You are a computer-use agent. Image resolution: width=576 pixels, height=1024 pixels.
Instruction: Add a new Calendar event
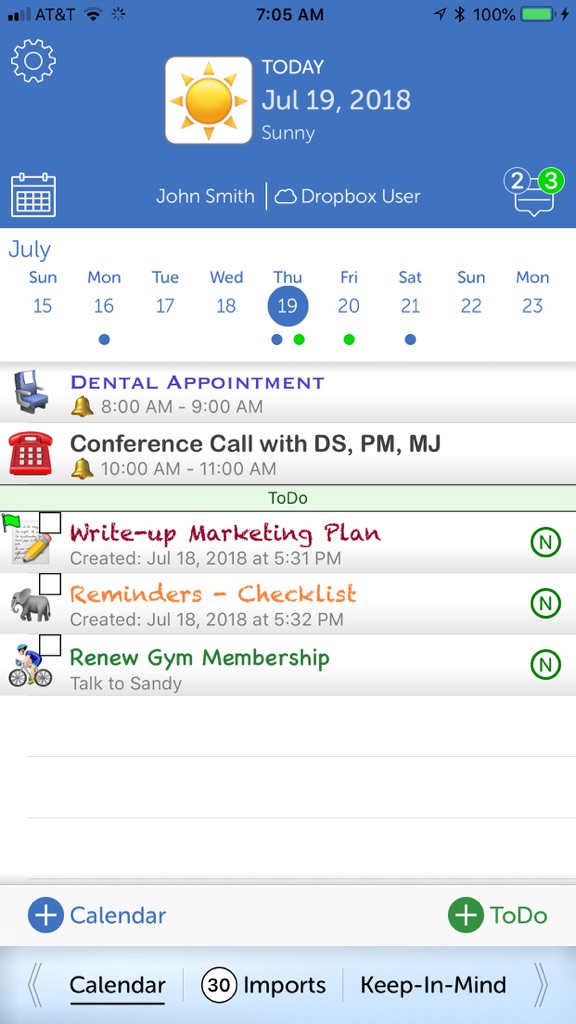(97, 915)
